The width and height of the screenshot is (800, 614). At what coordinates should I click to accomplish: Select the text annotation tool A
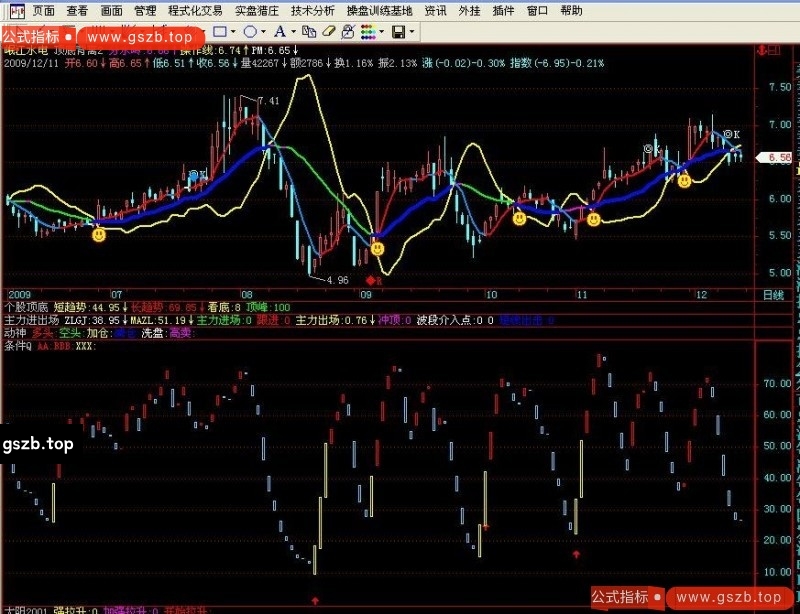[280, 32]
